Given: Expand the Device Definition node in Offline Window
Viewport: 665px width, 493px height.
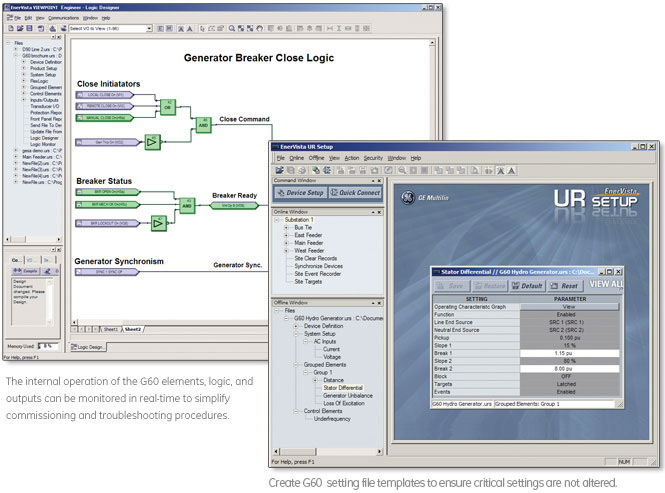Looking at the screenshot, I should point(296,326).
